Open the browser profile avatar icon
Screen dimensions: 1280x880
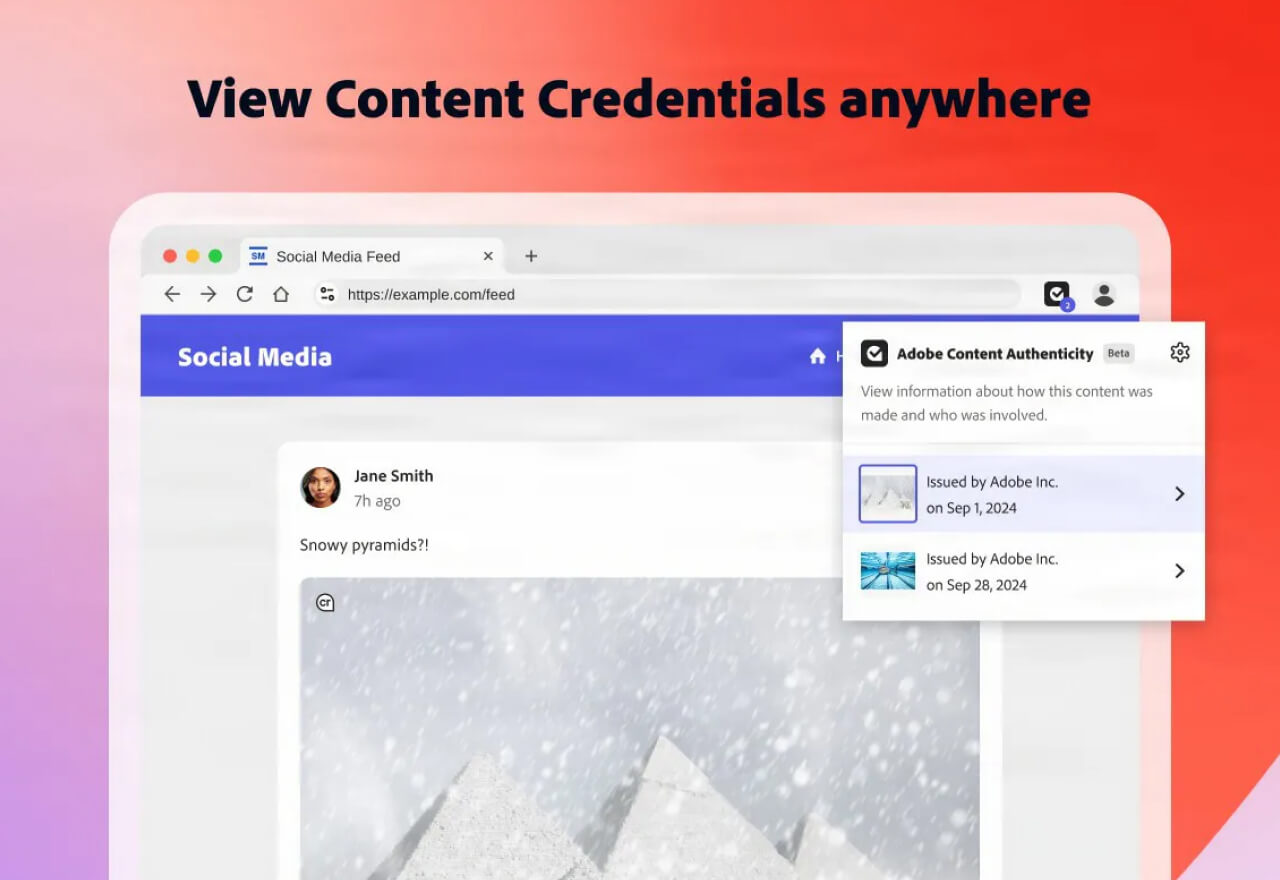1104,294
